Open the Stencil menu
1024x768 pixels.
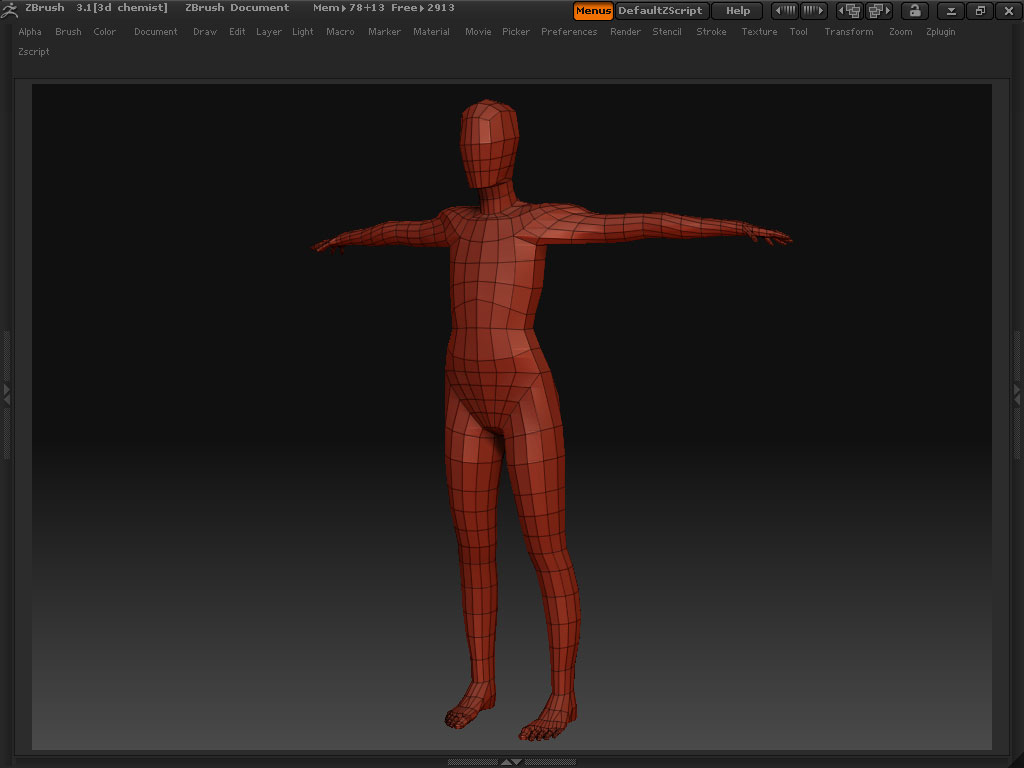pos(667,31)
